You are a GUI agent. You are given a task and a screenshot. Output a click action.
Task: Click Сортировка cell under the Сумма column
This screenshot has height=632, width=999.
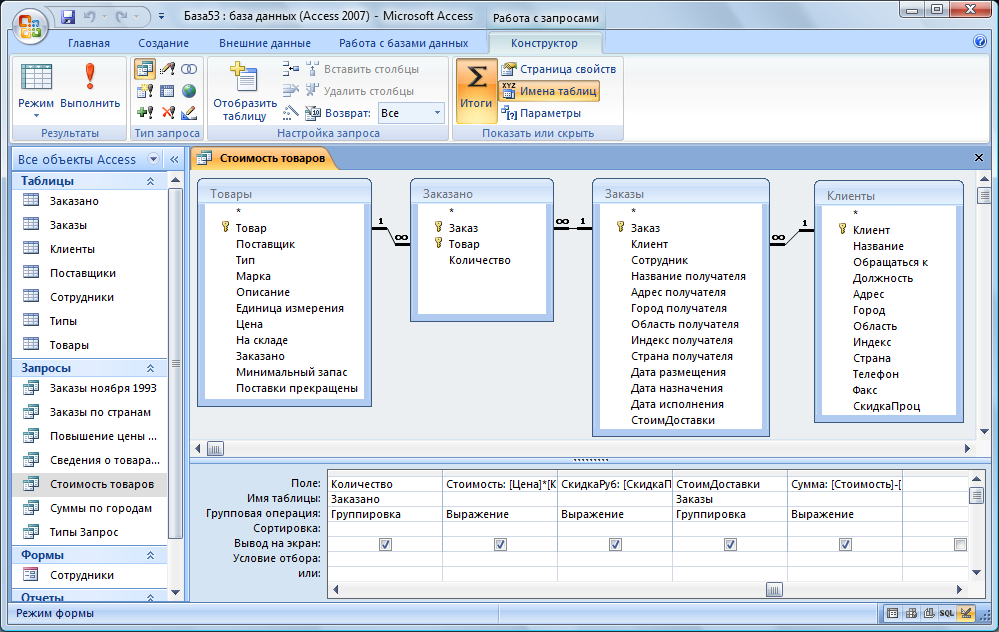tap(845, 529)
